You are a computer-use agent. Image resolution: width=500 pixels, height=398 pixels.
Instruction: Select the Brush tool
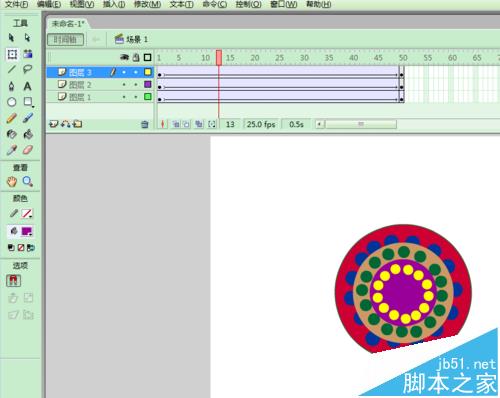pyautogui.click(x=28, y=118)
